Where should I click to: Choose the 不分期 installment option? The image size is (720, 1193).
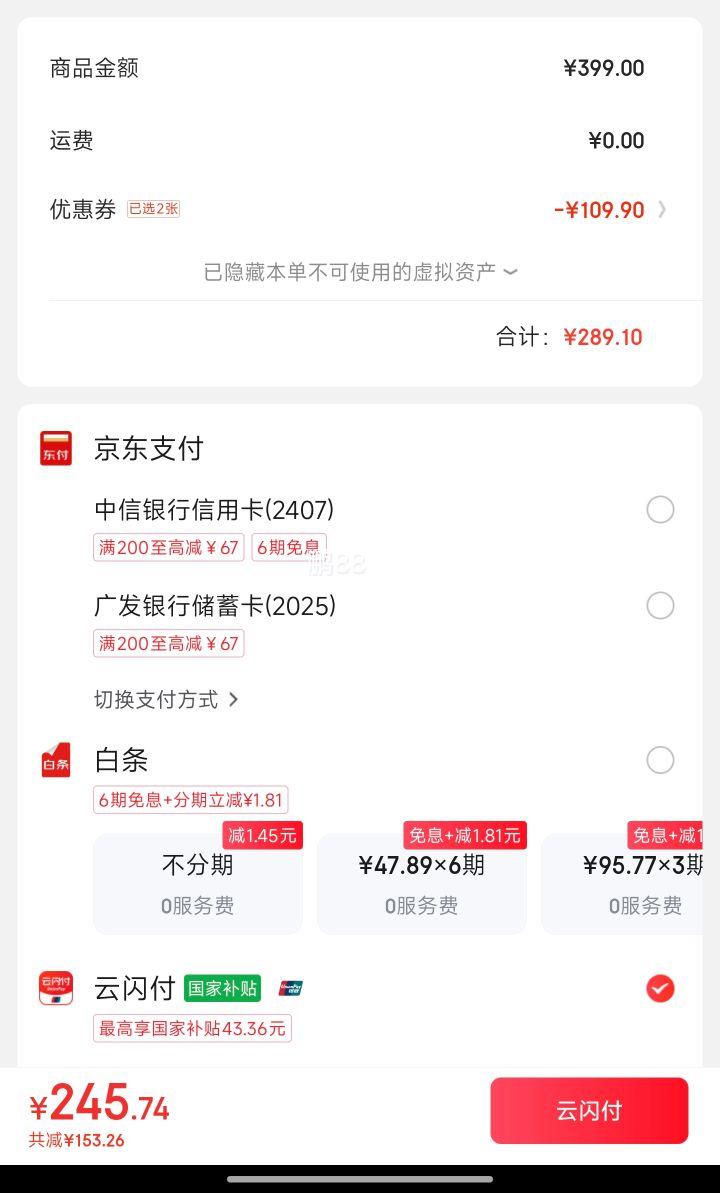[x=198, y=883]
